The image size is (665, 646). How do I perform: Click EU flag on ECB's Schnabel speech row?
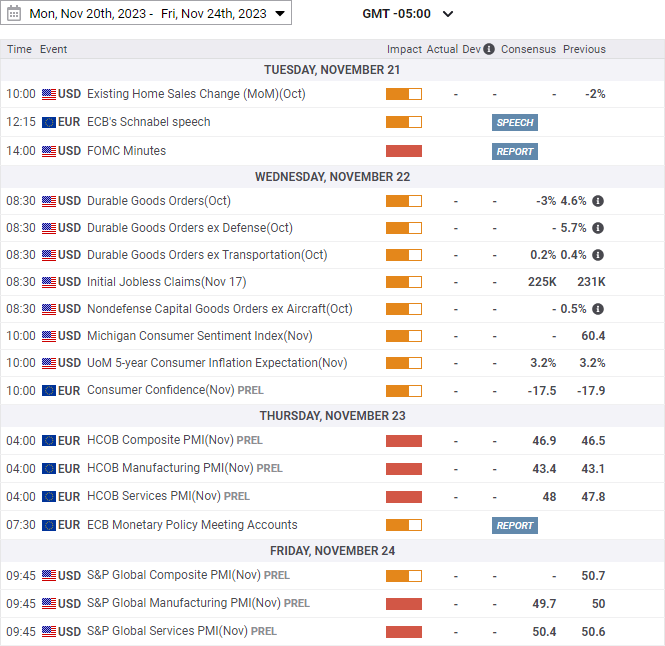(x=49, y=123)
